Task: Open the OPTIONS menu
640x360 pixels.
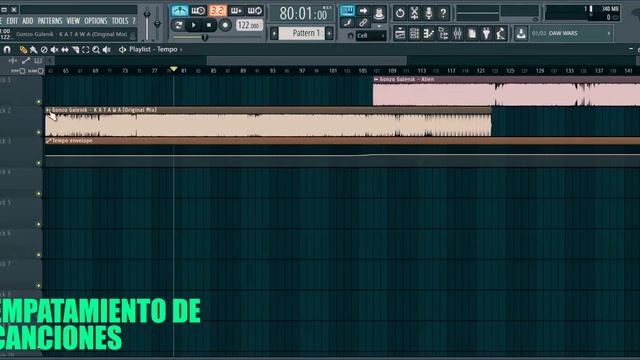Action: pos(96,21)
